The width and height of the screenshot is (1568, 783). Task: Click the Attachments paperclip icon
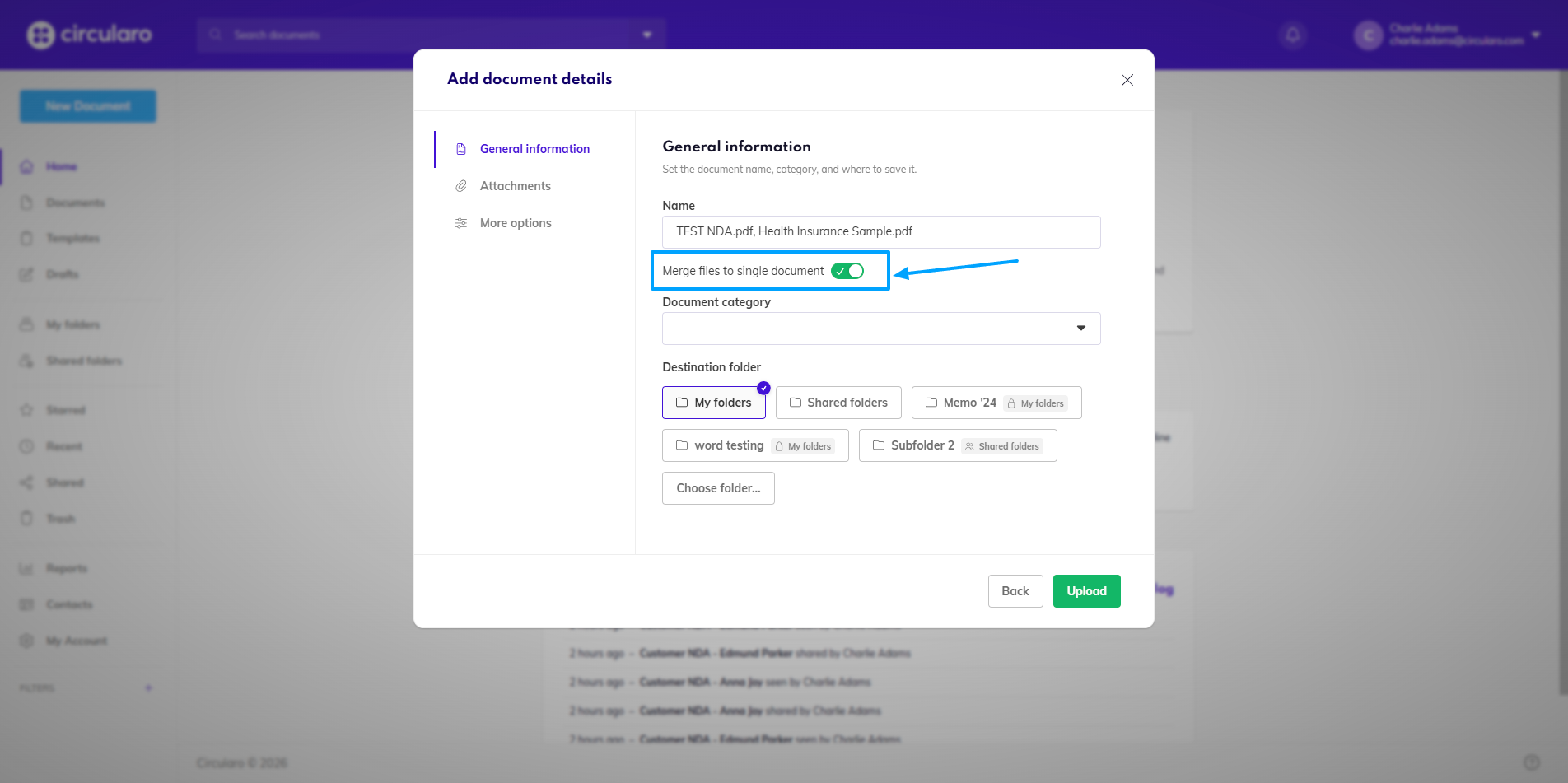461,186
